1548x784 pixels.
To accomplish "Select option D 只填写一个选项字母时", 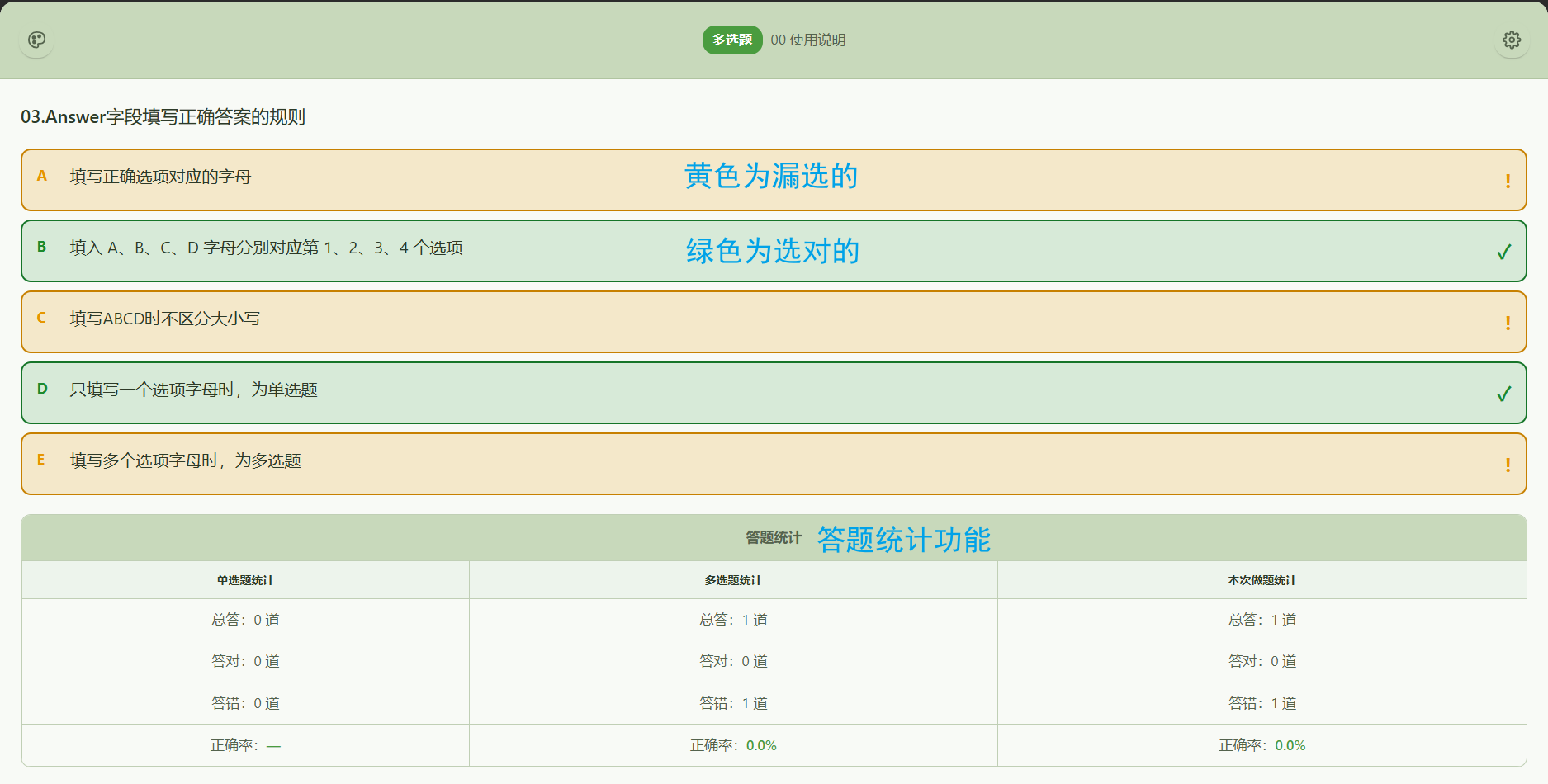I will [774, 393].
